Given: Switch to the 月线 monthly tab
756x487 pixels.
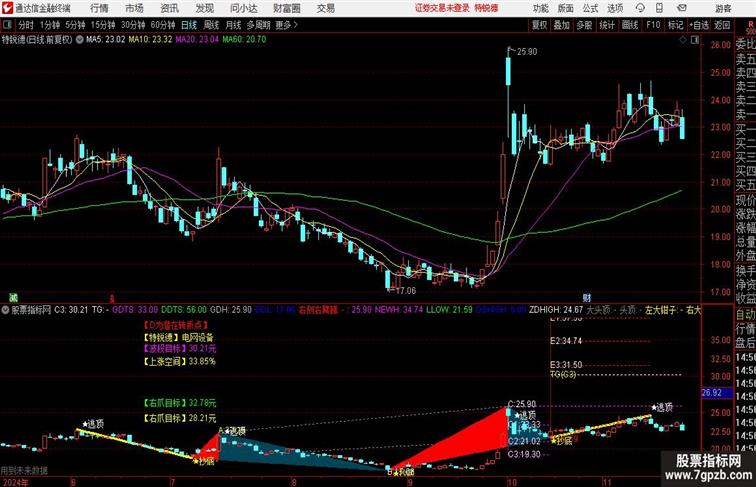Looking at the screenshot, I should click(x=233, y=25).
